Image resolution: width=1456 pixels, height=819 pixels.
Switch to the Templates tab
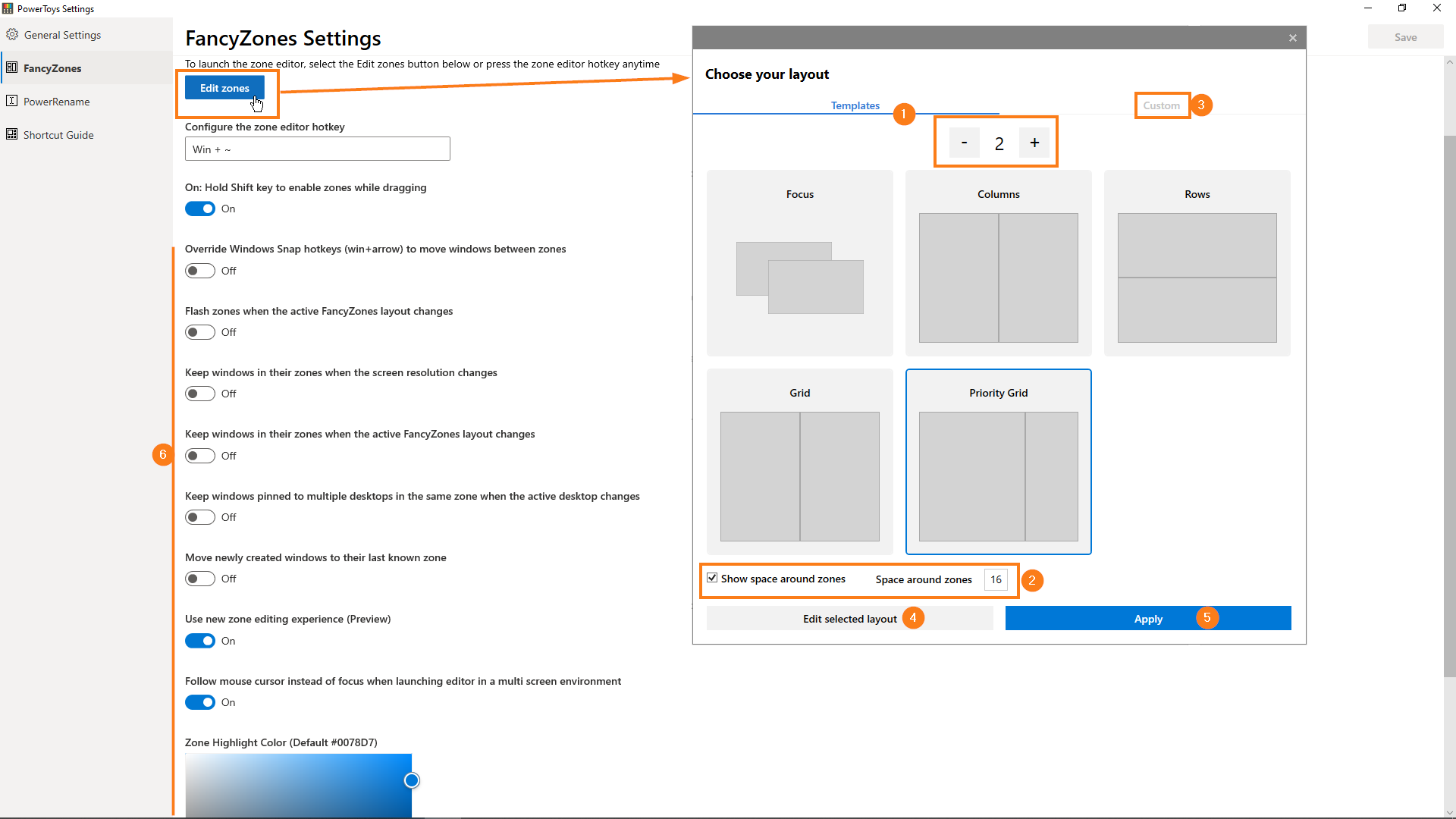tap(855, 105)
